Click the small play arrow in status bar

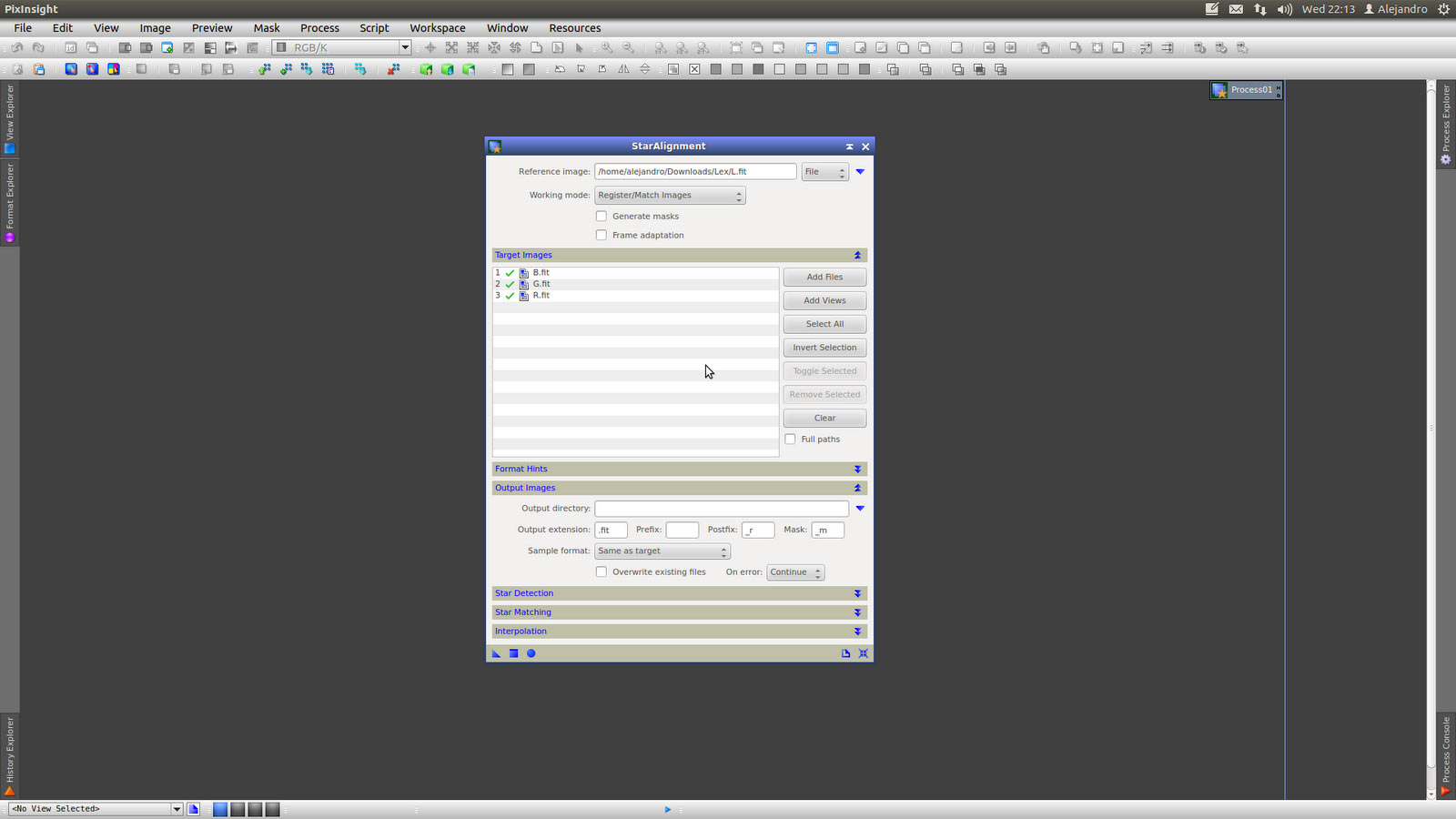667,809
